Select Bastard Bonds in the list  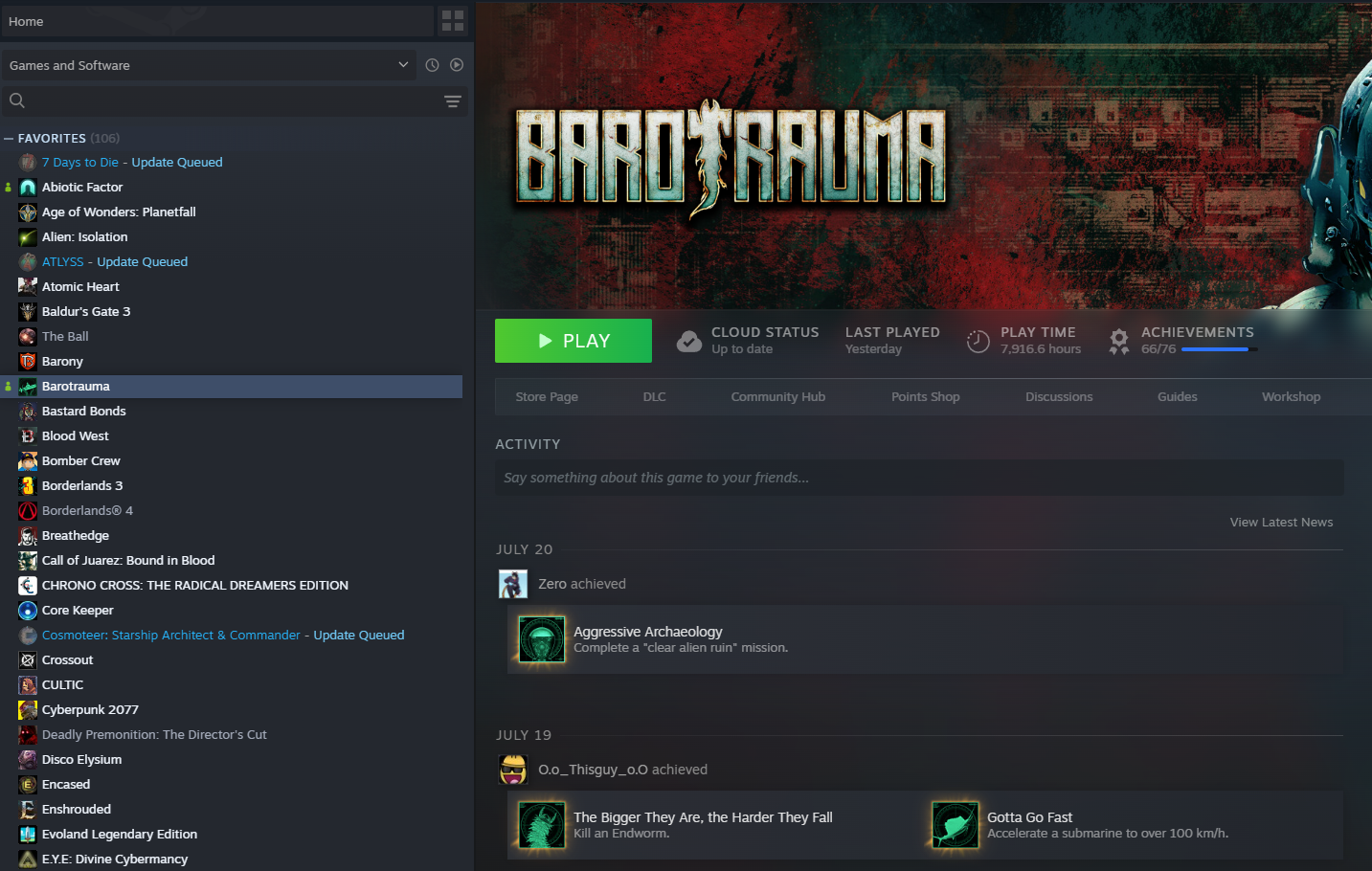(84, 412)
